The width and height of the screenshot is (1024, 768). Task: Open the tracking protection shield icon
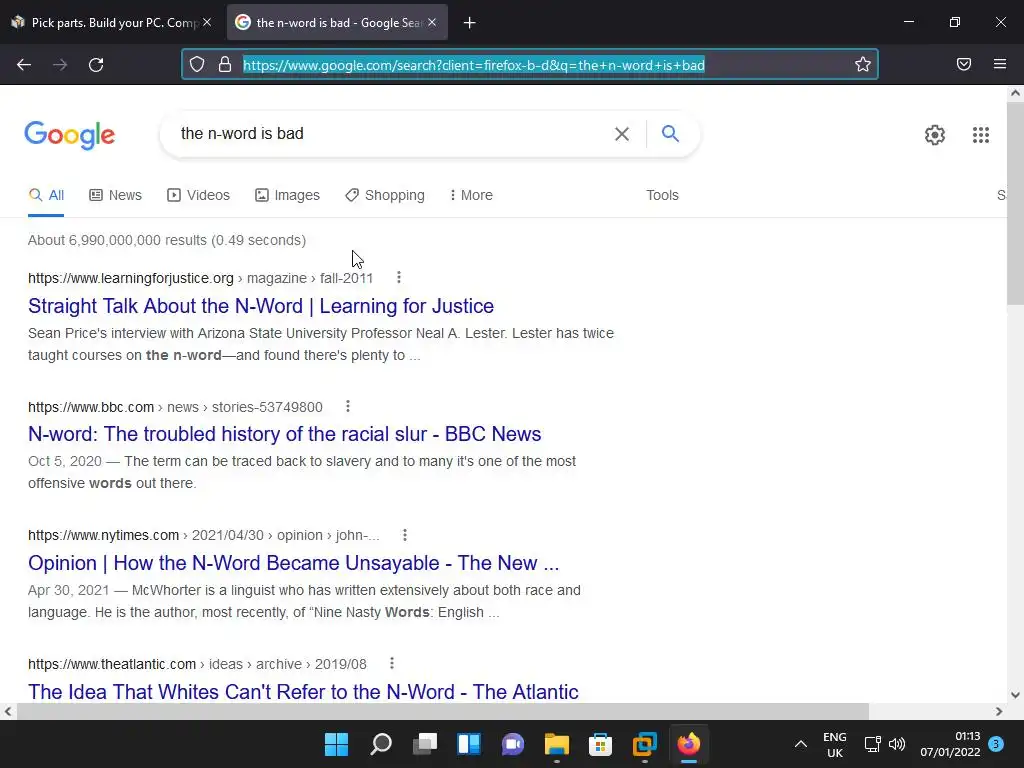point(197,64)
